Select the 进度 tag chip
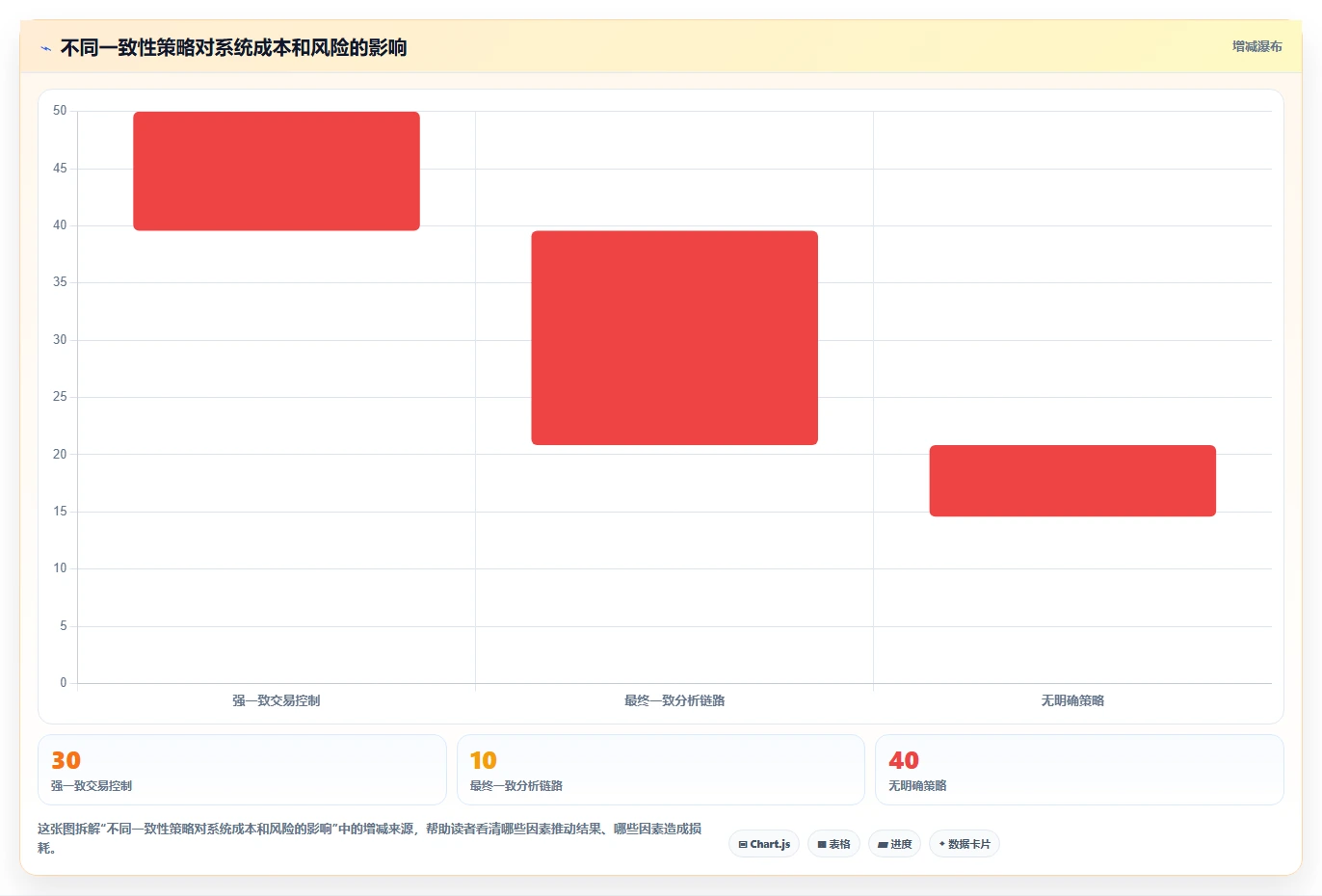 click(894, 844)
